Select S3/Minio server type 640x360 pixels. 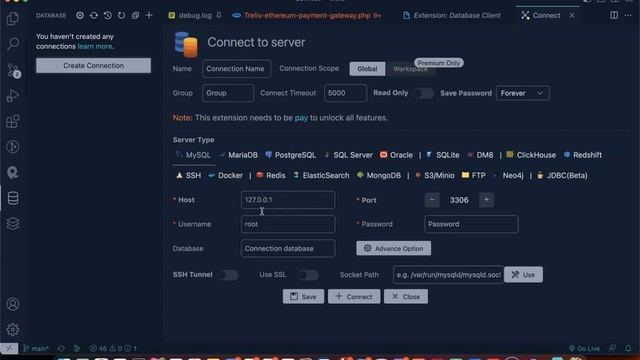434,176
